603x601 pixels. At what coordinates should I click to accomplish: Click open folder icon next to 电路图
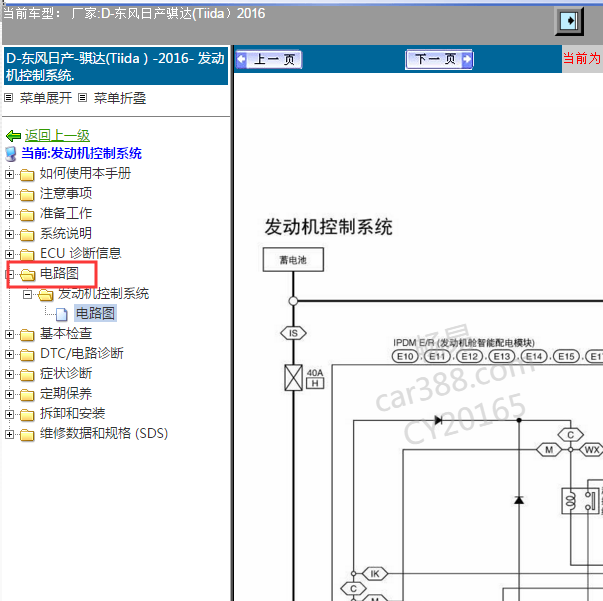27,275
